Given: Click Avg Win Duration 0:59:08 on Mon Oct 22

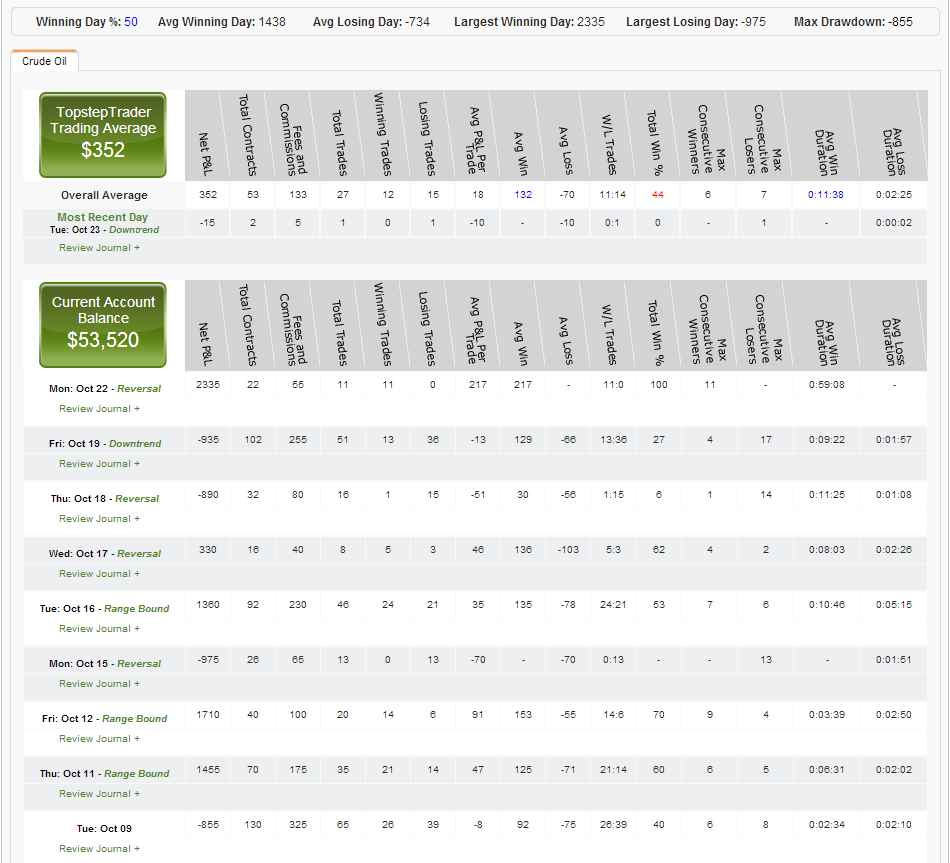Looking at the screenshot, I should [x=826, y=385].
